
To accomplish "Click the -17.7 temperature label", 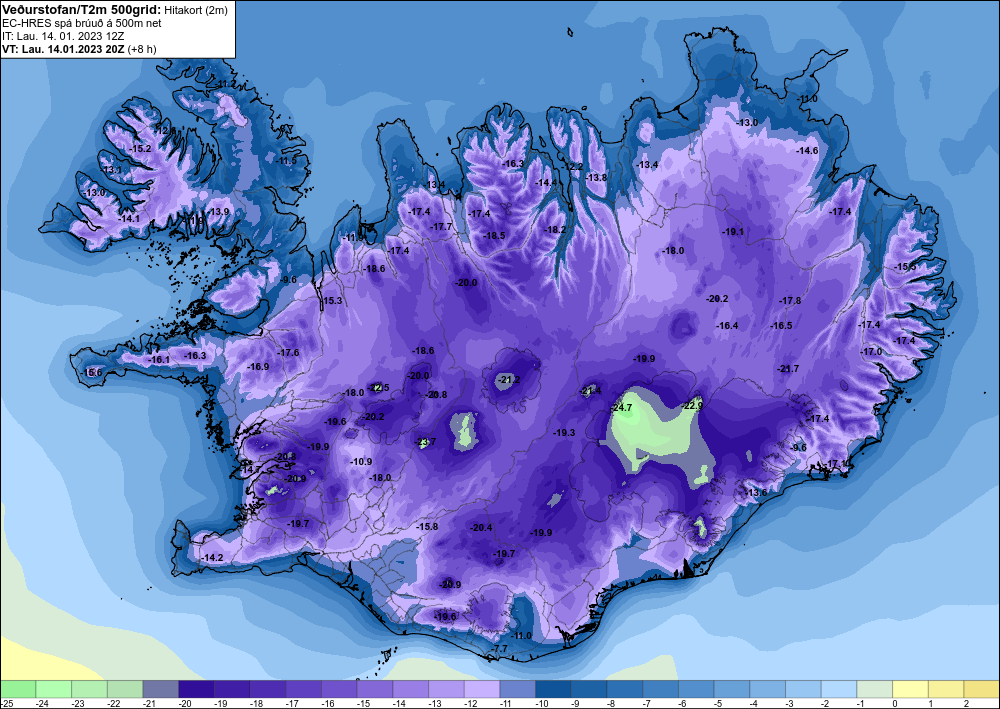I will point(441,226).
